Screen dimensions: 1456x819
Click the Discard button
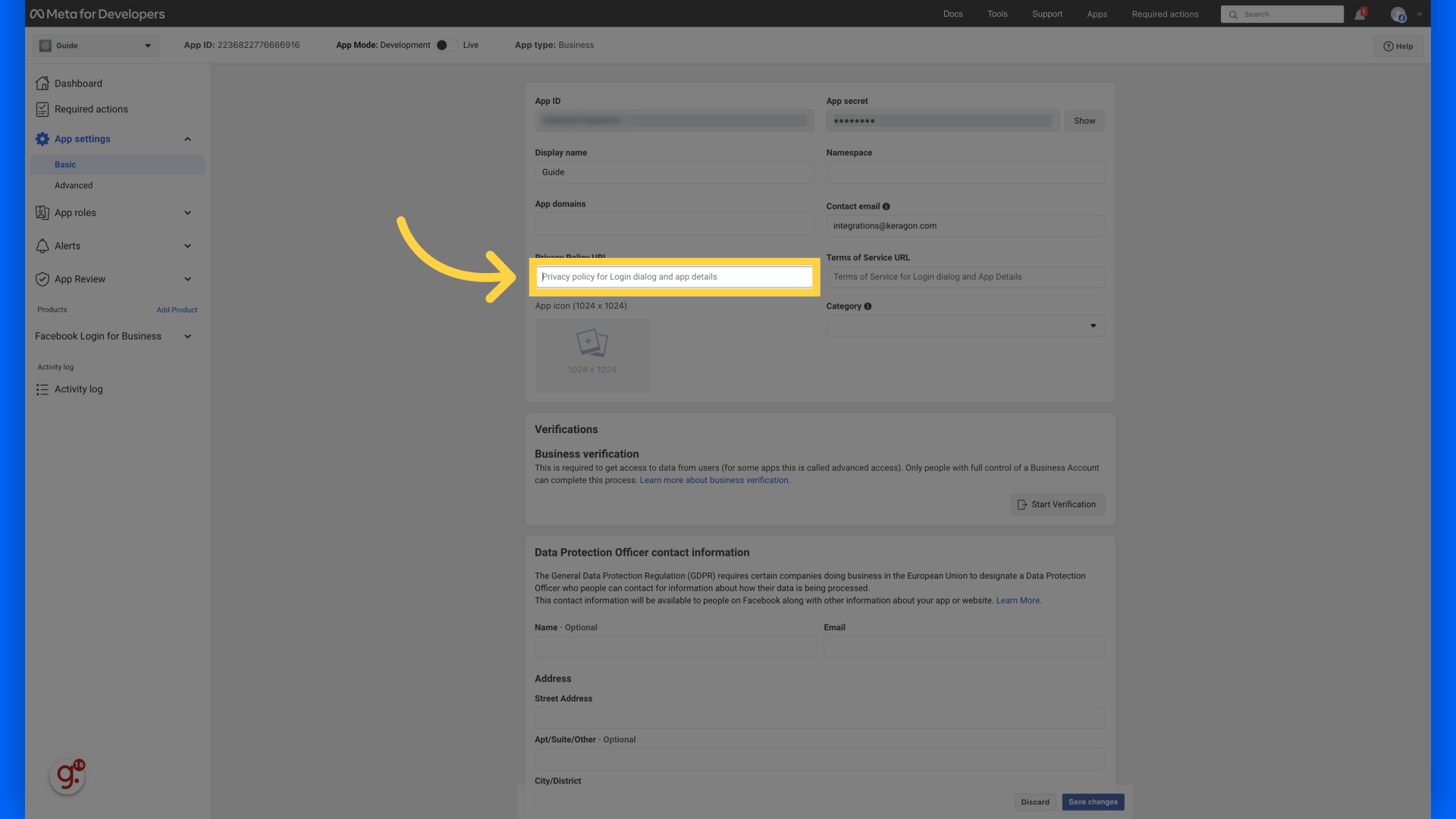(x=1035, y=802)
